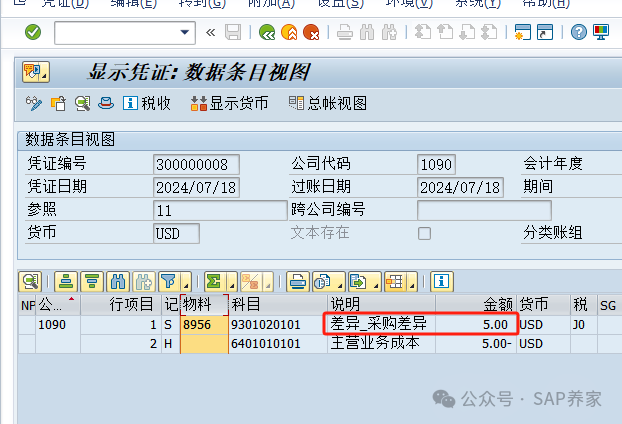Click the 凭证日期 field 2024/07/18
This screenshot has height=424, width=622.
point(196,187)
